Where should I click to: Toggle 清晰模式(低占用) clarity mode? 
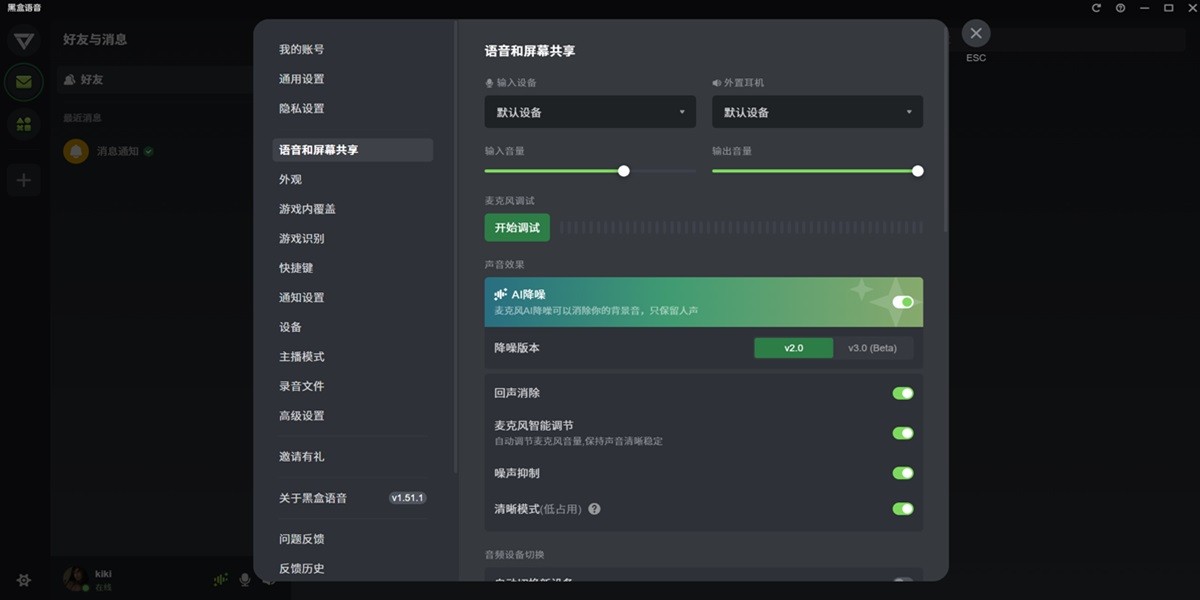tap(903, 508)
